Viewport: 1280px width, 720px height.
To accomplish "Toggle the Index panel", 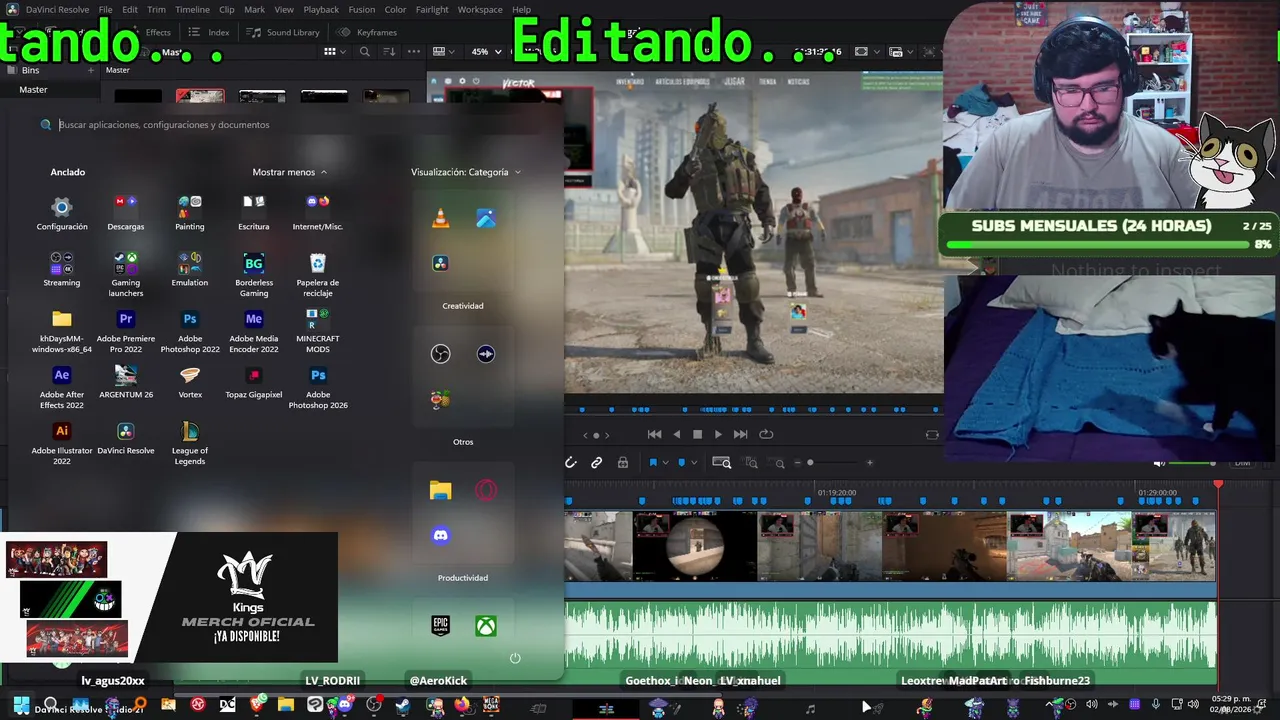I will click(x=210, y=32).
